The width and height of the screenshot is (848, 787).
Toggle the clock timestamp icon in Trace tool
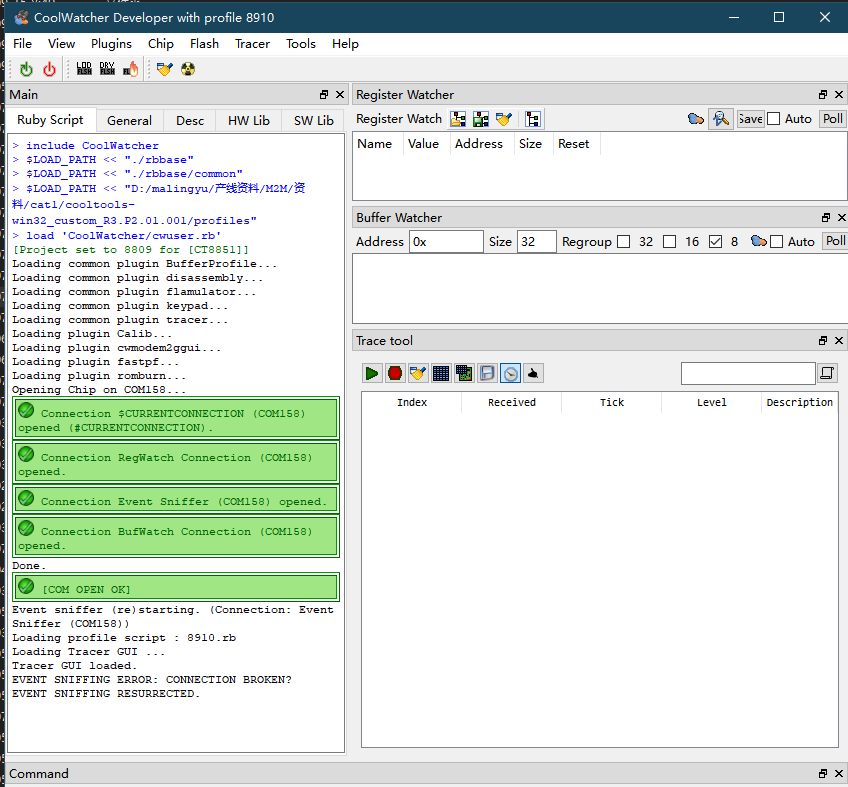tap(510, 373)
